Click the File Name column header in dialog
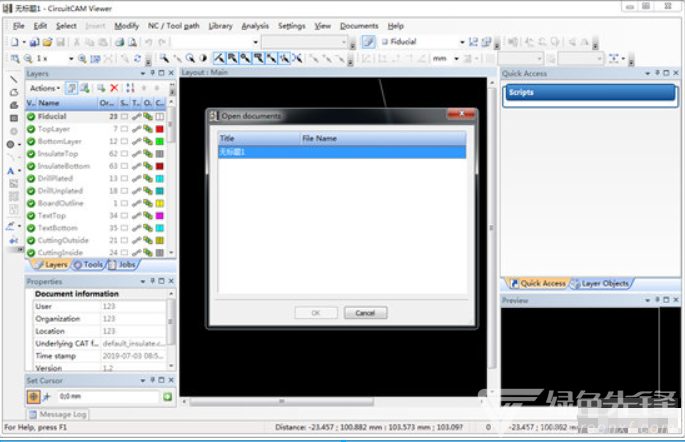 (383, 138)
